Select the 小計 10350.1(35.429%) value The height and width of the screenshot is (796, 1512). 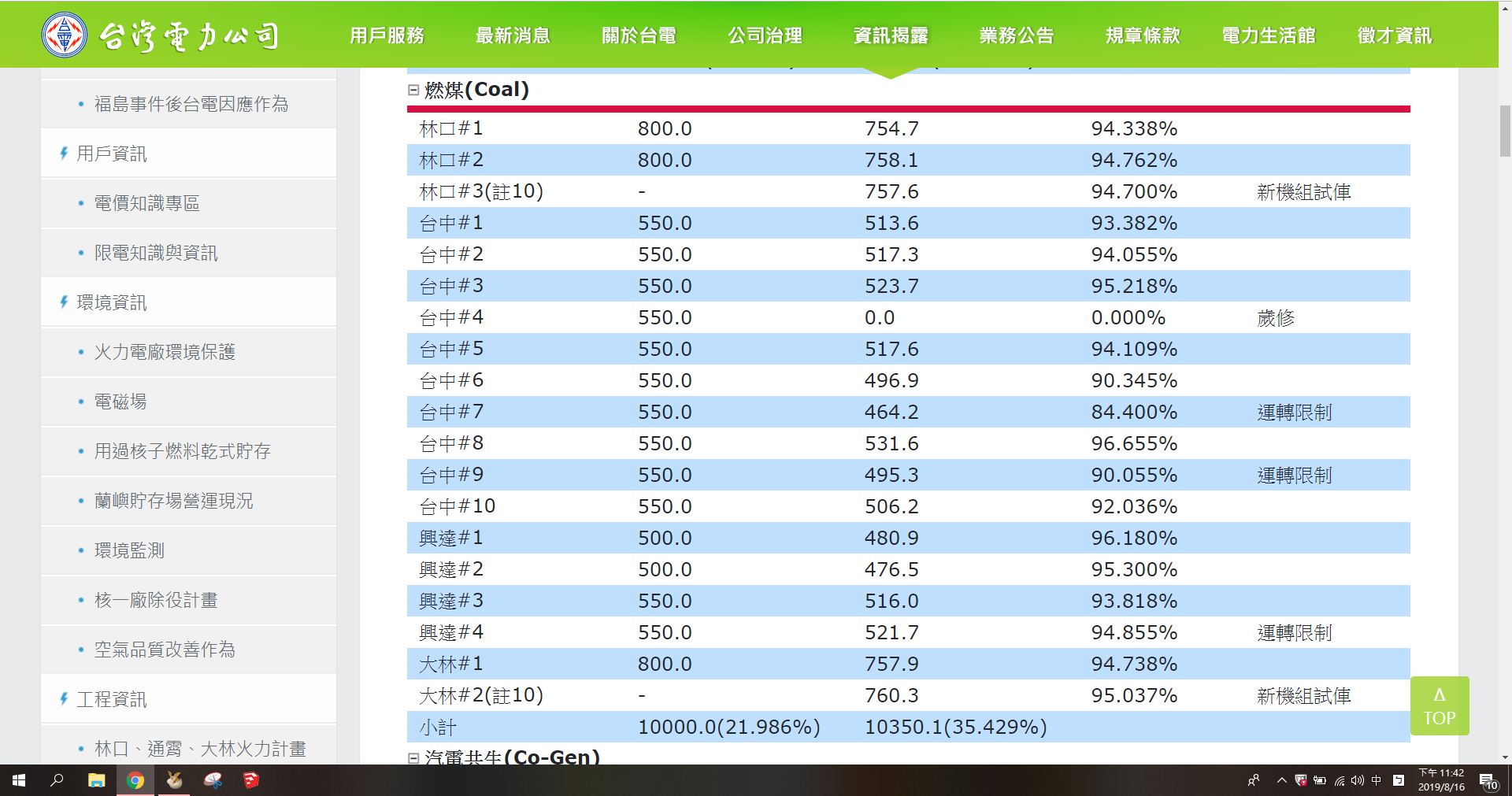coord(956,727)
